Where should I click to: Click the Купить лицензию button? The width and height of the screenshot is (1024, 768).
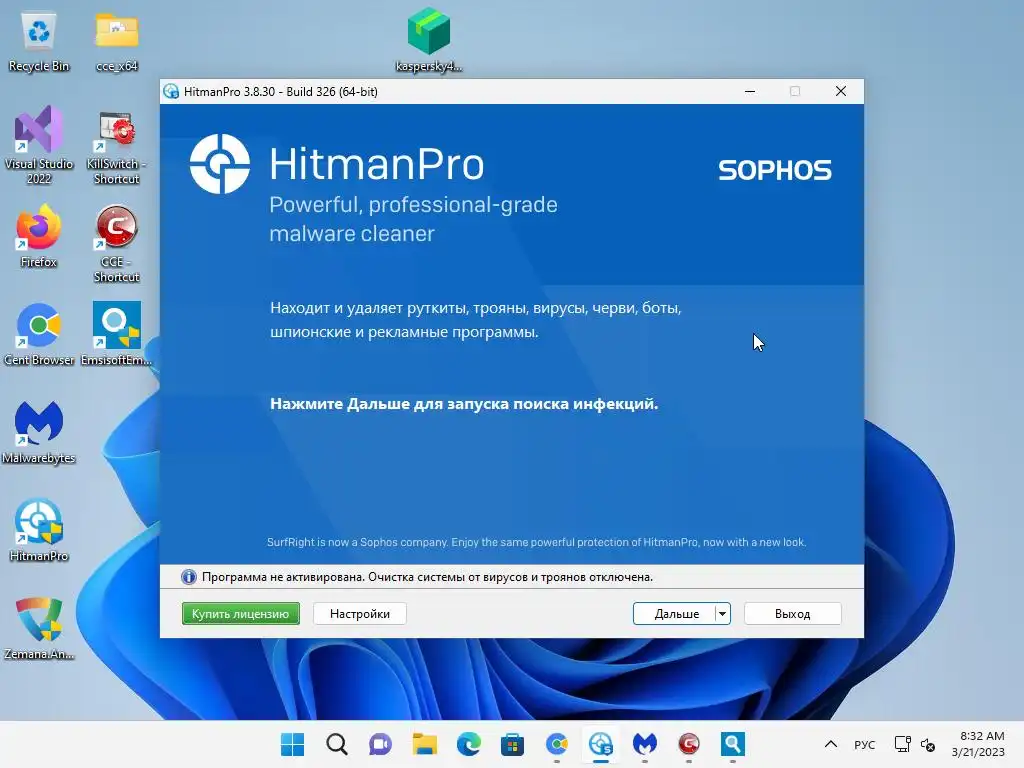(x=240, y=614)
